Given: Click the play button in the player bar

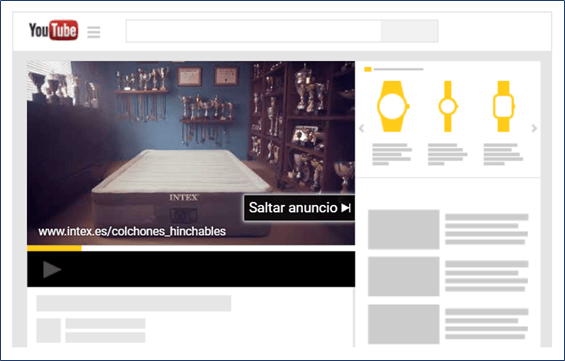Looking at the screenshot, I should (x=52, y=269).
